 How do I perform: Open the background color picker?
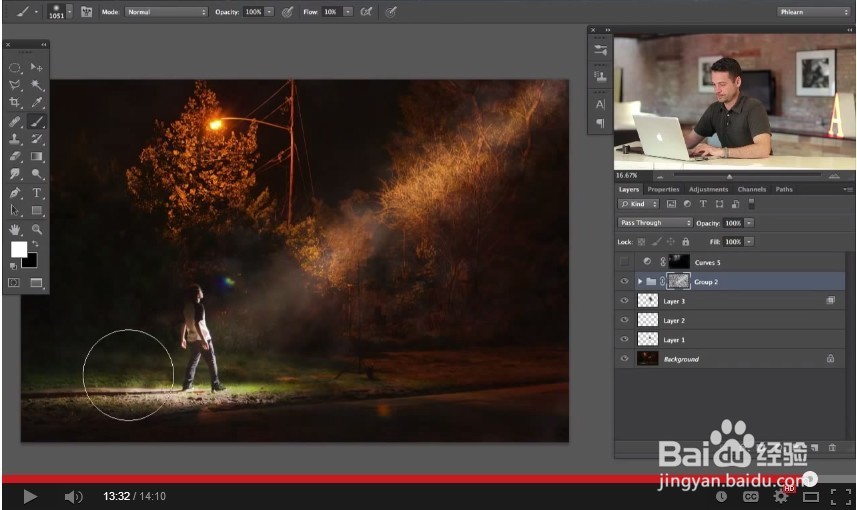pos(31,262)
